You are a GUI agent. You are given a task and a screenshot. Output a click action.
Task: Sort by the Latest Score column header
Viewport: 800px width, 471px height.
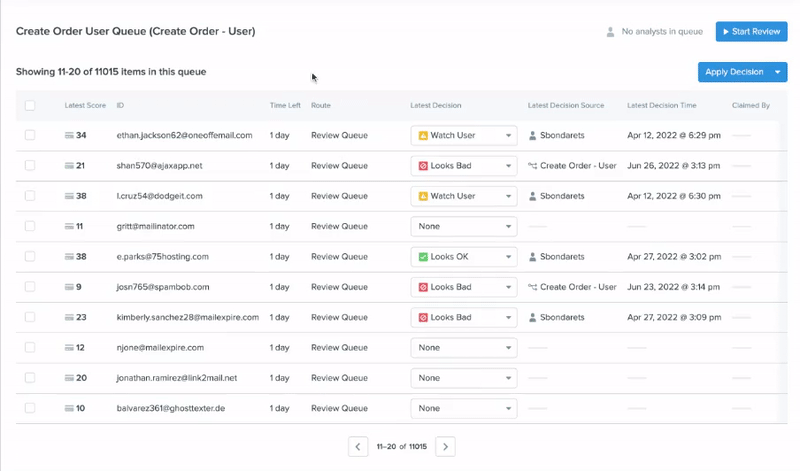pos(85,105)
